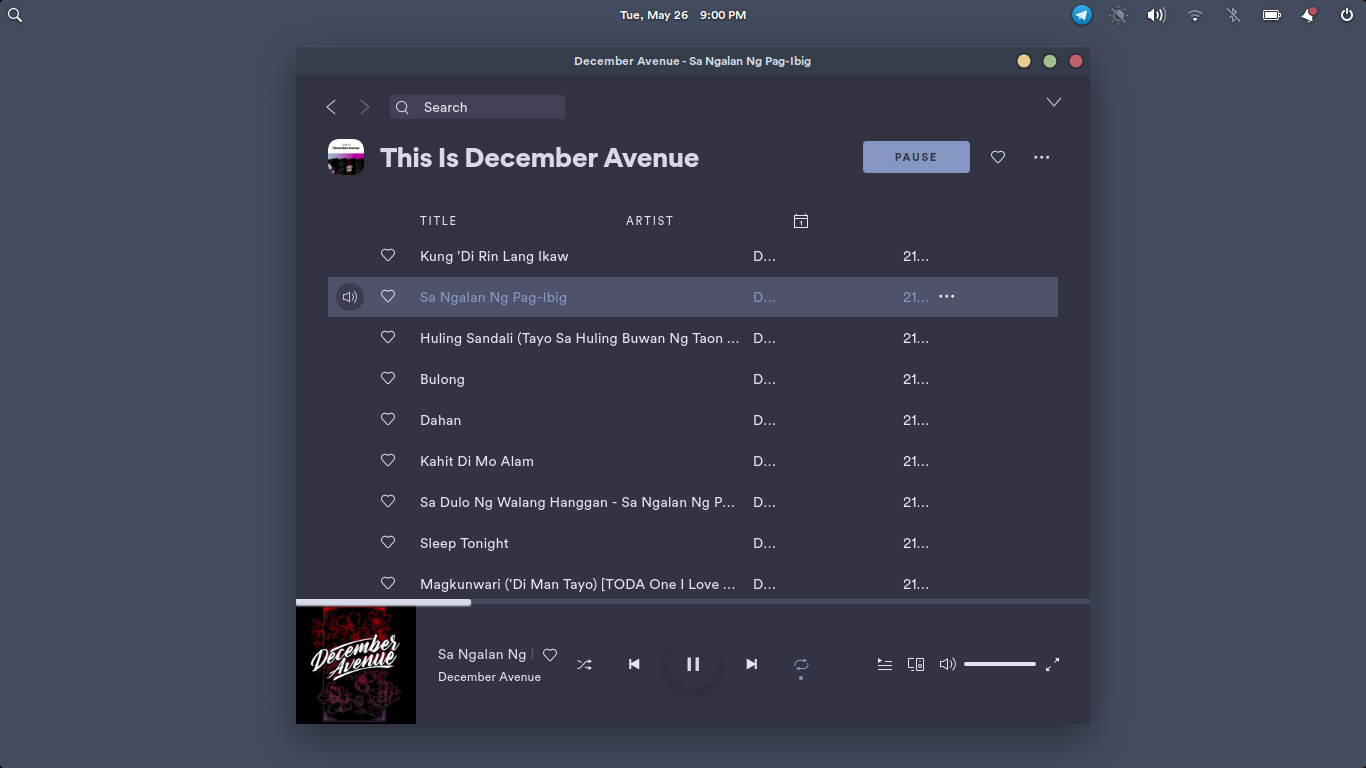Click the highlighted Sa Ngalan Ng Pag-Ibig title
Image resolution: width=1366 pixels, height=768 pixels.
pos(493,298)
